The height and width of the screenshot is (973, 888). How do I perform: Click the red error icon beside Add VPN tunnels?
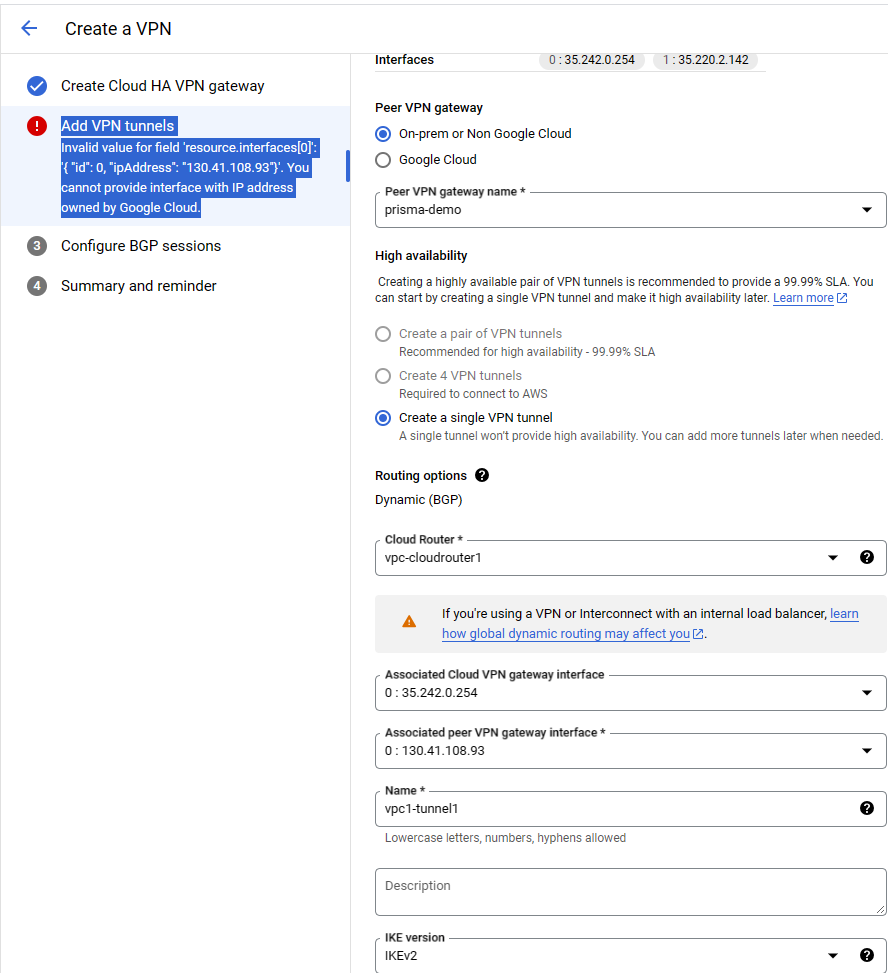point(37,126)
